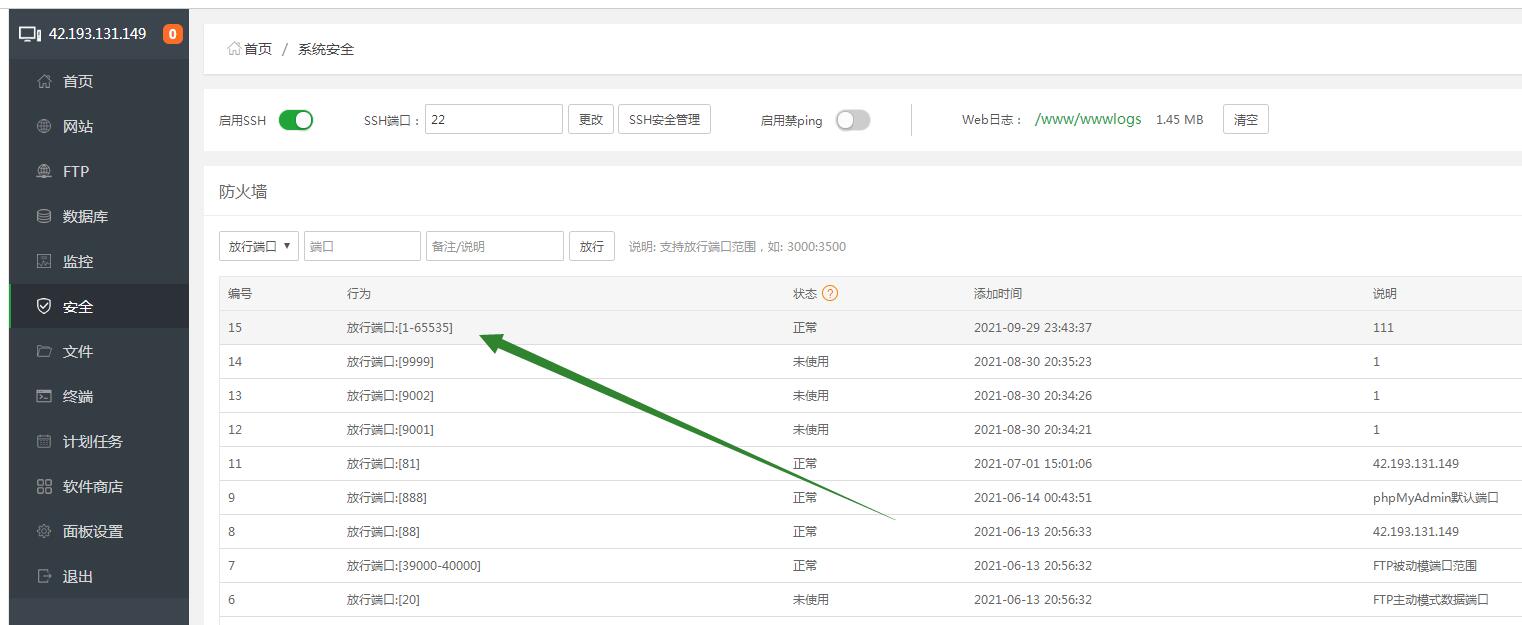Image resolution: width=1522 pixels, height=625 pixels.
Task: Click the FTP icon in sidebar
Action: (x=44, y=172)
